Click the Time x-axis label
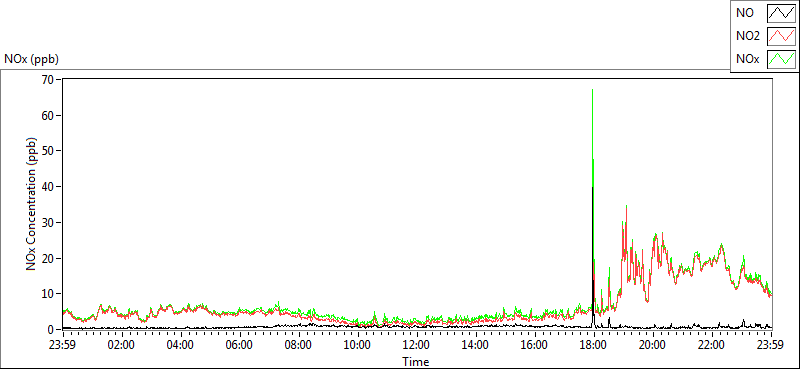800x369 pixels. click(416, 362)
